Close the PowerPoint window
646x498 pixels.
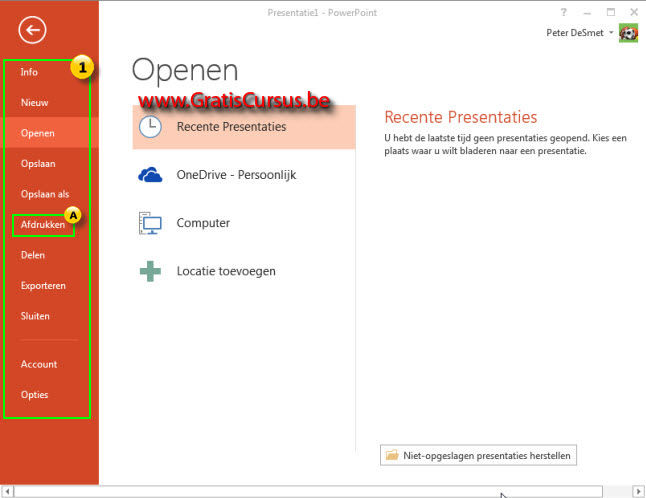[x=634, y=12]
